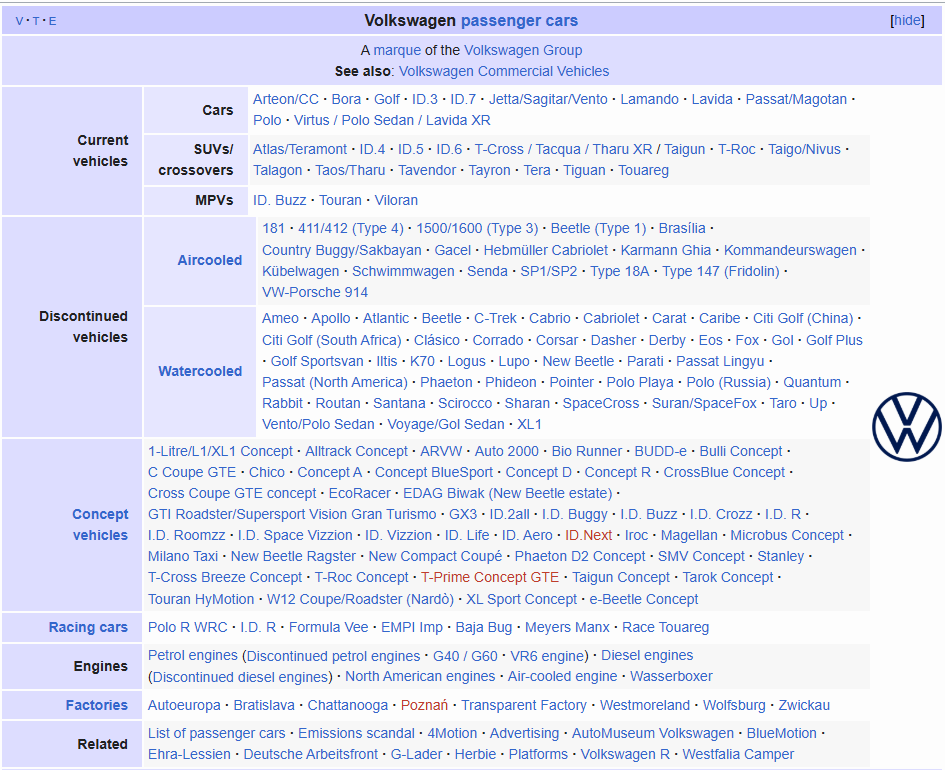Open the Microbus Concept link
The height and width of the screenshot is (770, 945).
(786, 536)
